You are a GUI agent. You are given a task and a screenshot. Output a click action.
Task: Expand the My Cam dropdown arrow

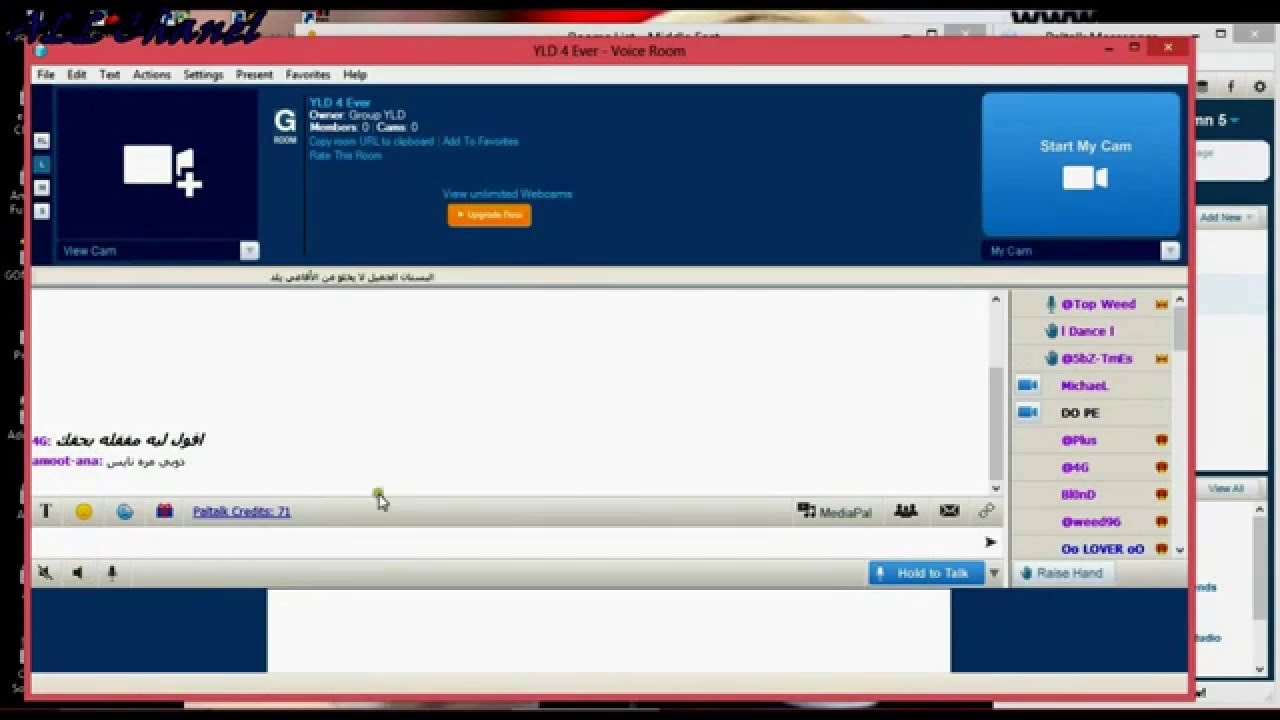point(1169,251)
